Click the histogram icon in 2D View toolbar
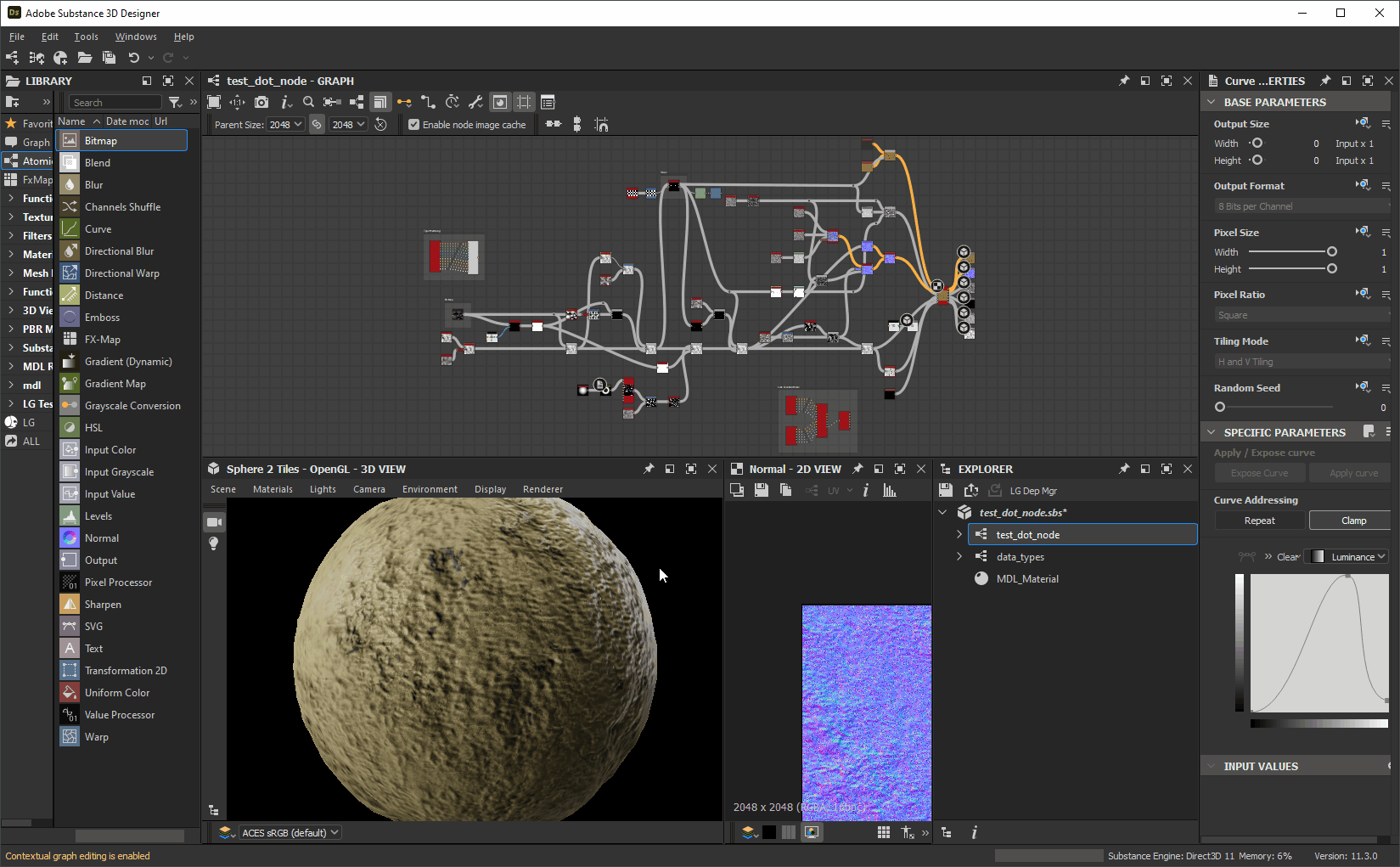The image size is (1400, 867). point(889,490)
